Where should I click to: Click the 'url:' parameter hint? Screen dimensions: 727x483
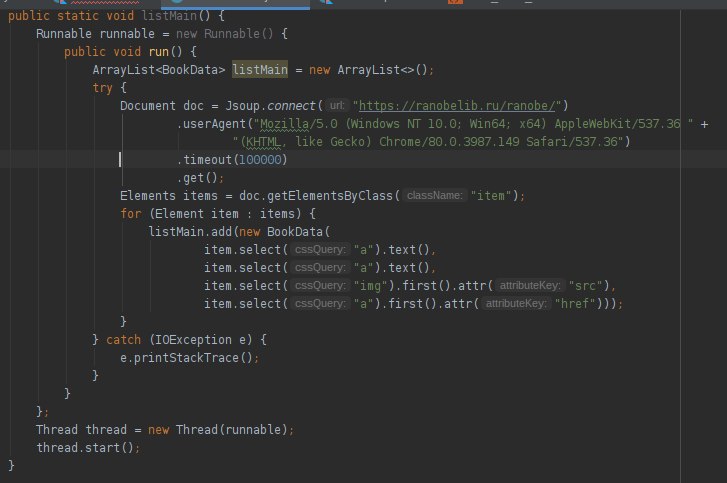point(337,106)
